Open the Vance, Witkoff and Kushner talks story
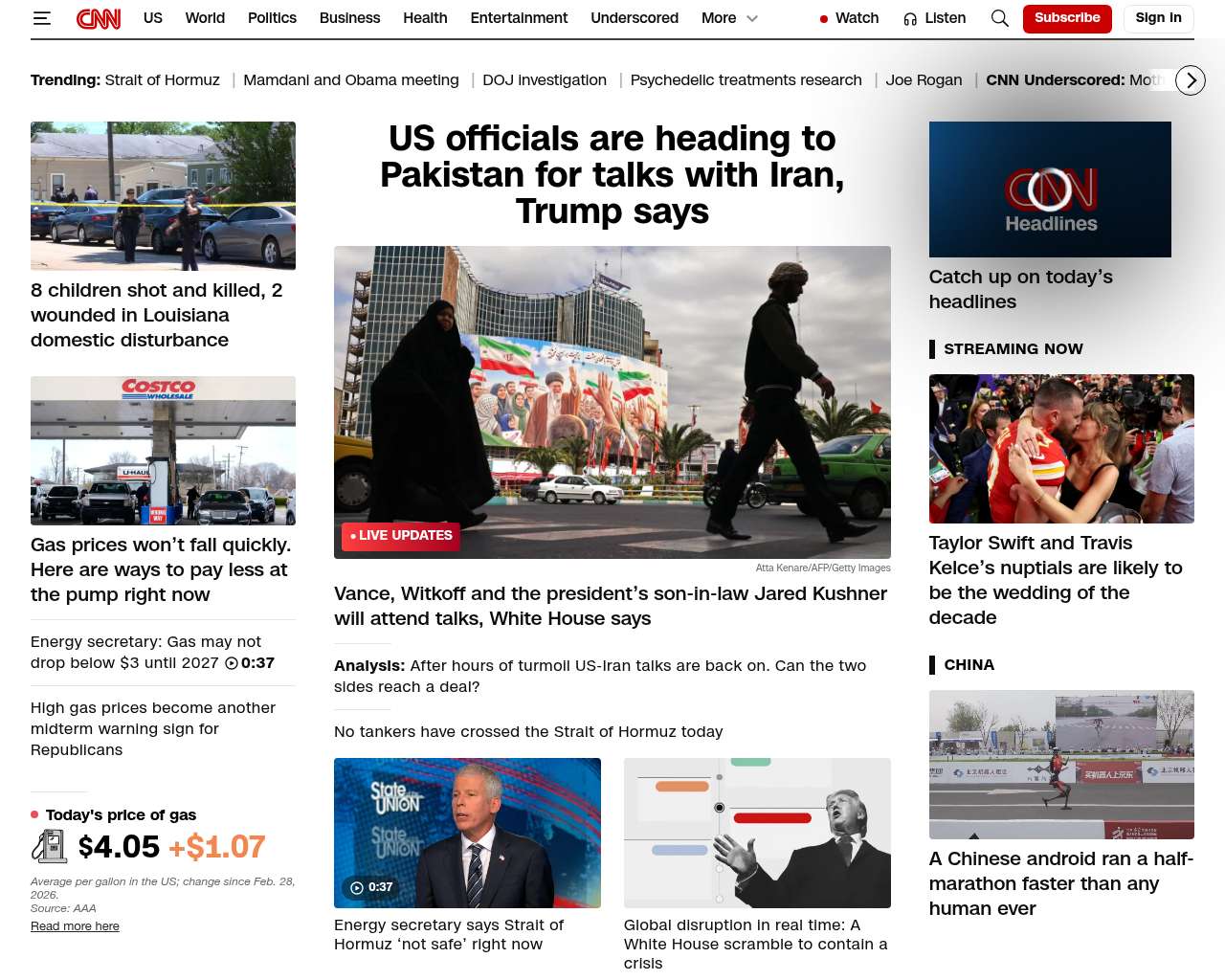The height and width of the screenshot is (980, 1225). pyautogui.click(x=611, y=606)
